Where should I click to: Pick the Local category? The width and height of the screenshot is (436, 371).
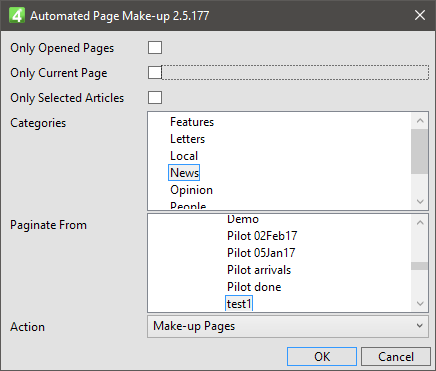(x=184, y=156)
